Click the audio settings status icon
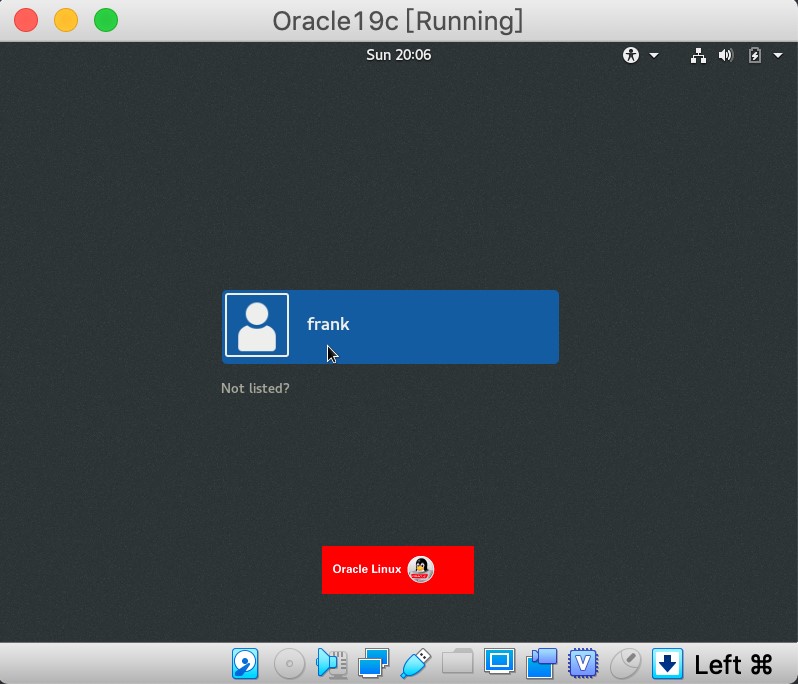This screenshot has height=684, width=798. [332, 663]
